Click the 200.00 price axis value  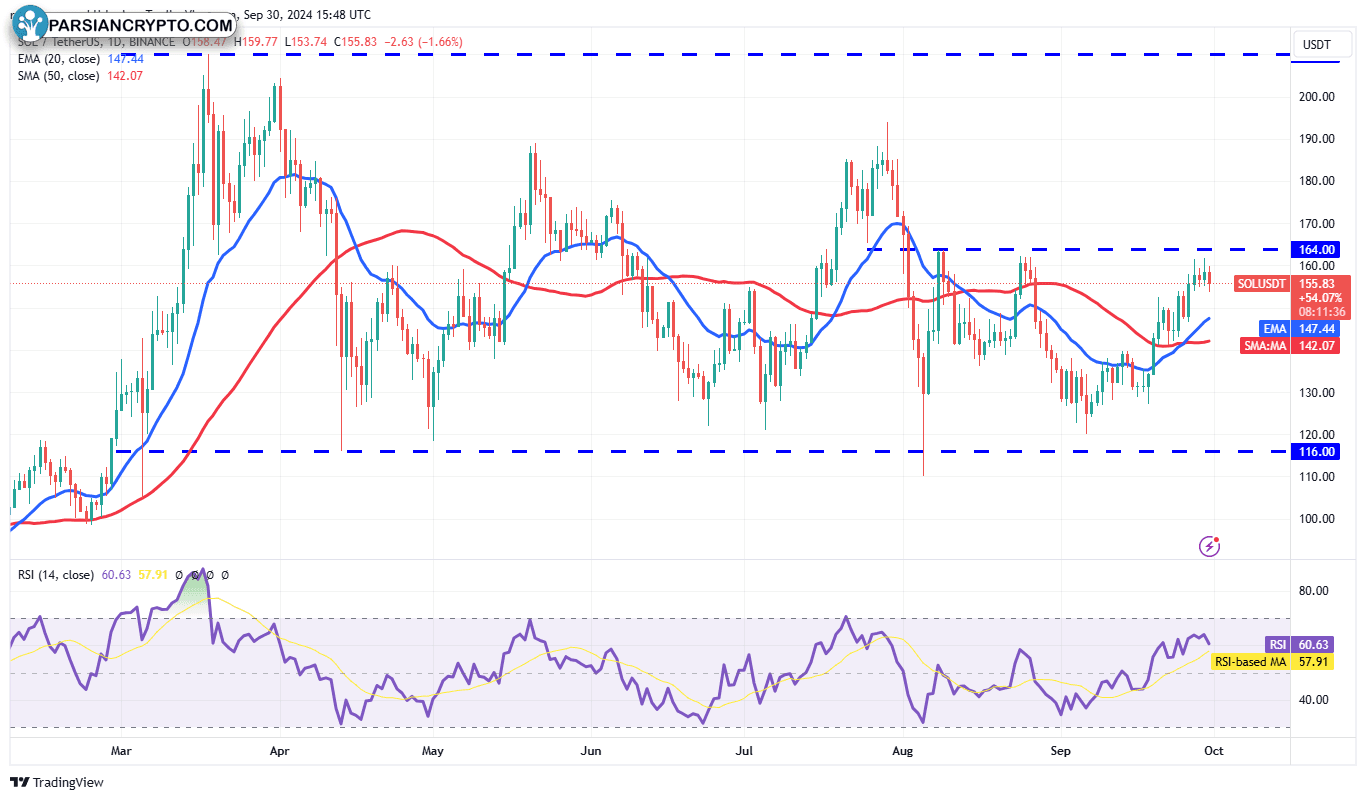1316,97
